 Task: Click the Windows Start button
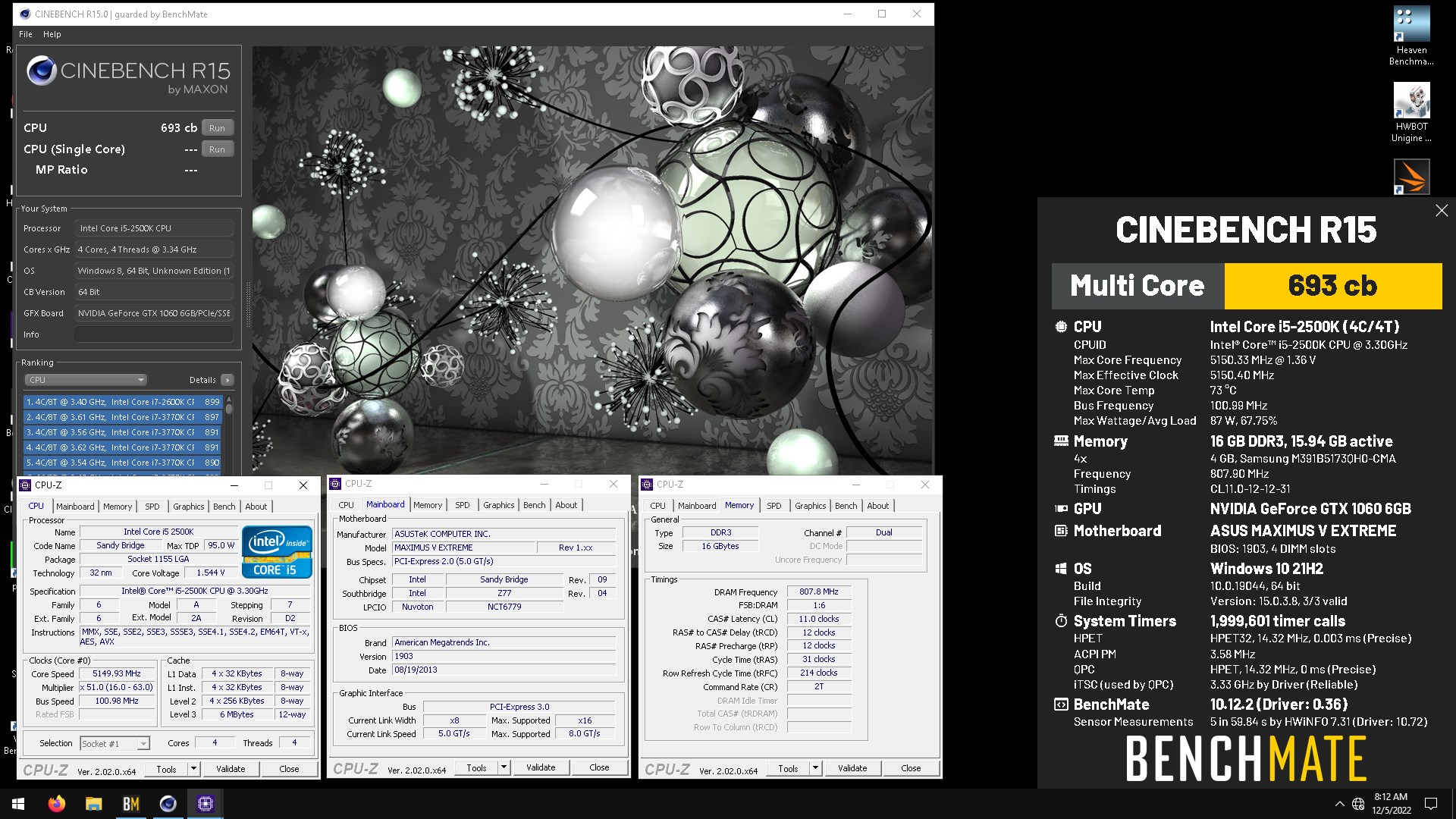[x=18, y=804]
